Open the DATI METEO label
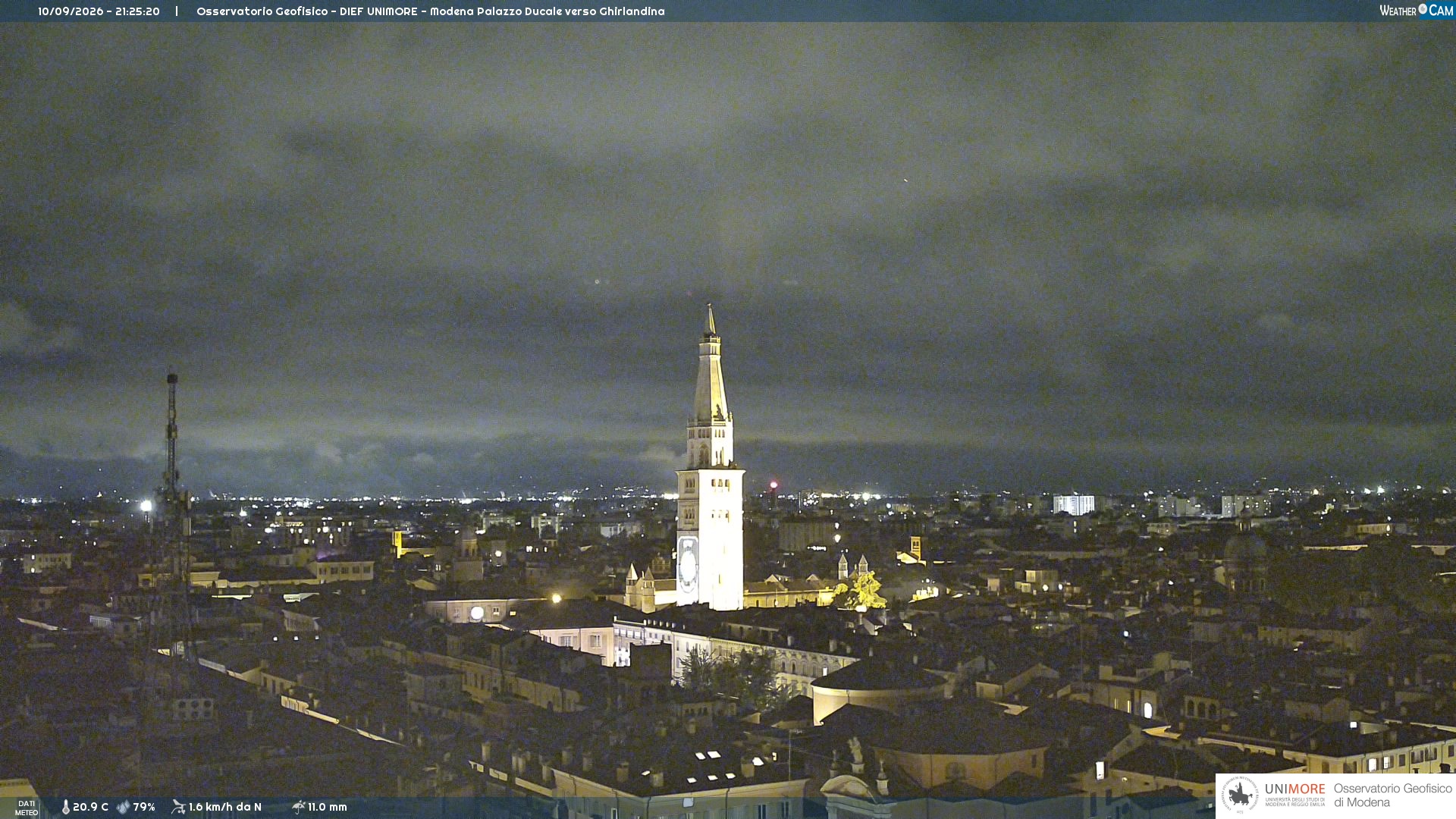 pos(27,808)
